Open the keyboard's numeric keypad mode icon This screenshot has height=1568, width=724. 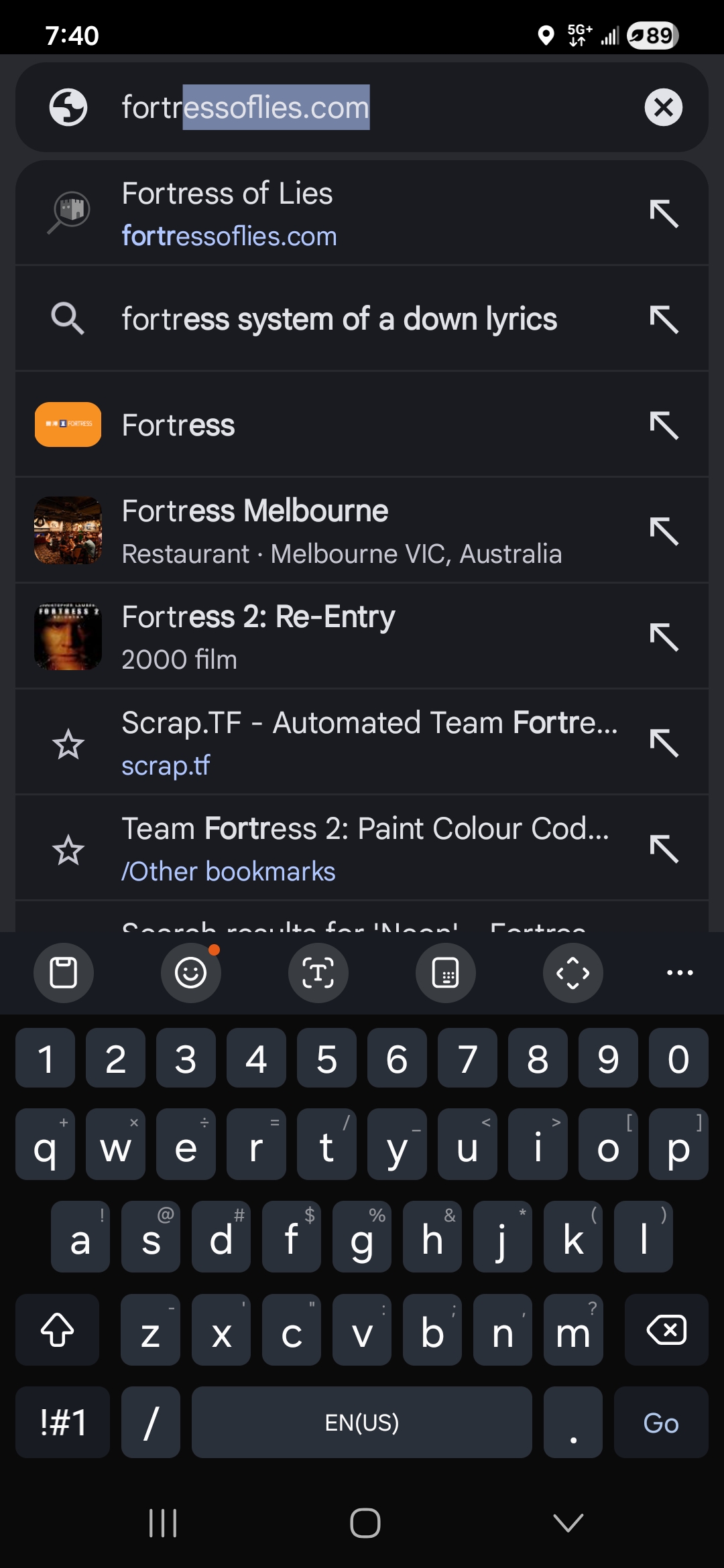[x=446, y=973]
